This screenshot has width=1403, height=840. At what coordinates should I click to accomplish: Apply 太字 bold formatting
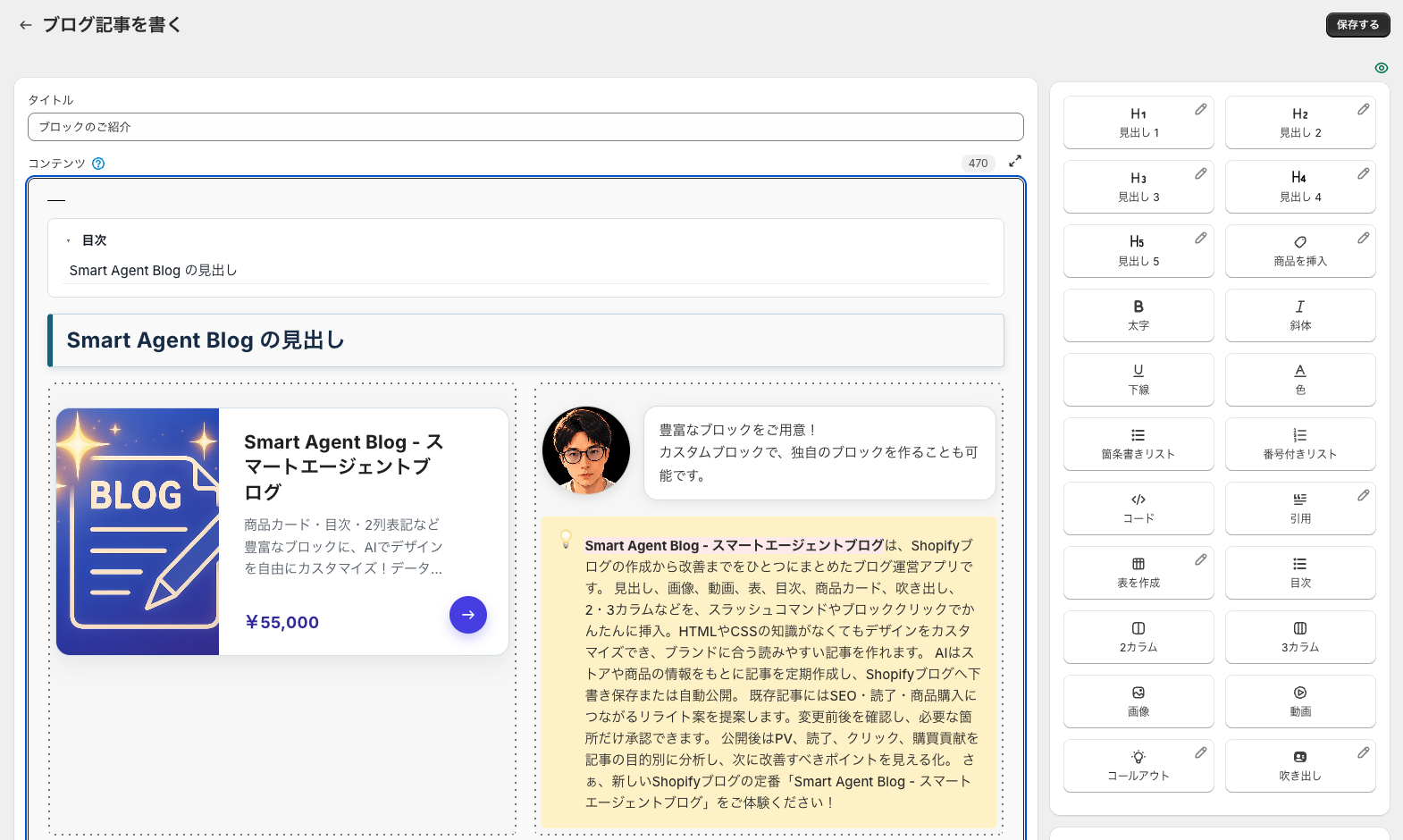tap(1138, 315)
